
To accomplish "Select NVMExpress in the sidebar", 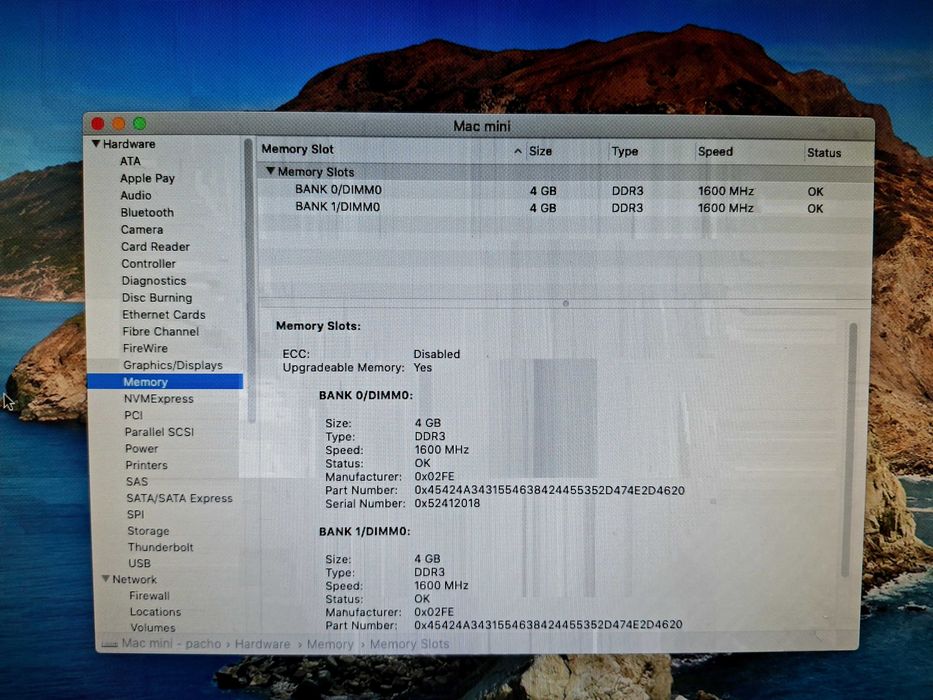I will [x=158, y=399].
